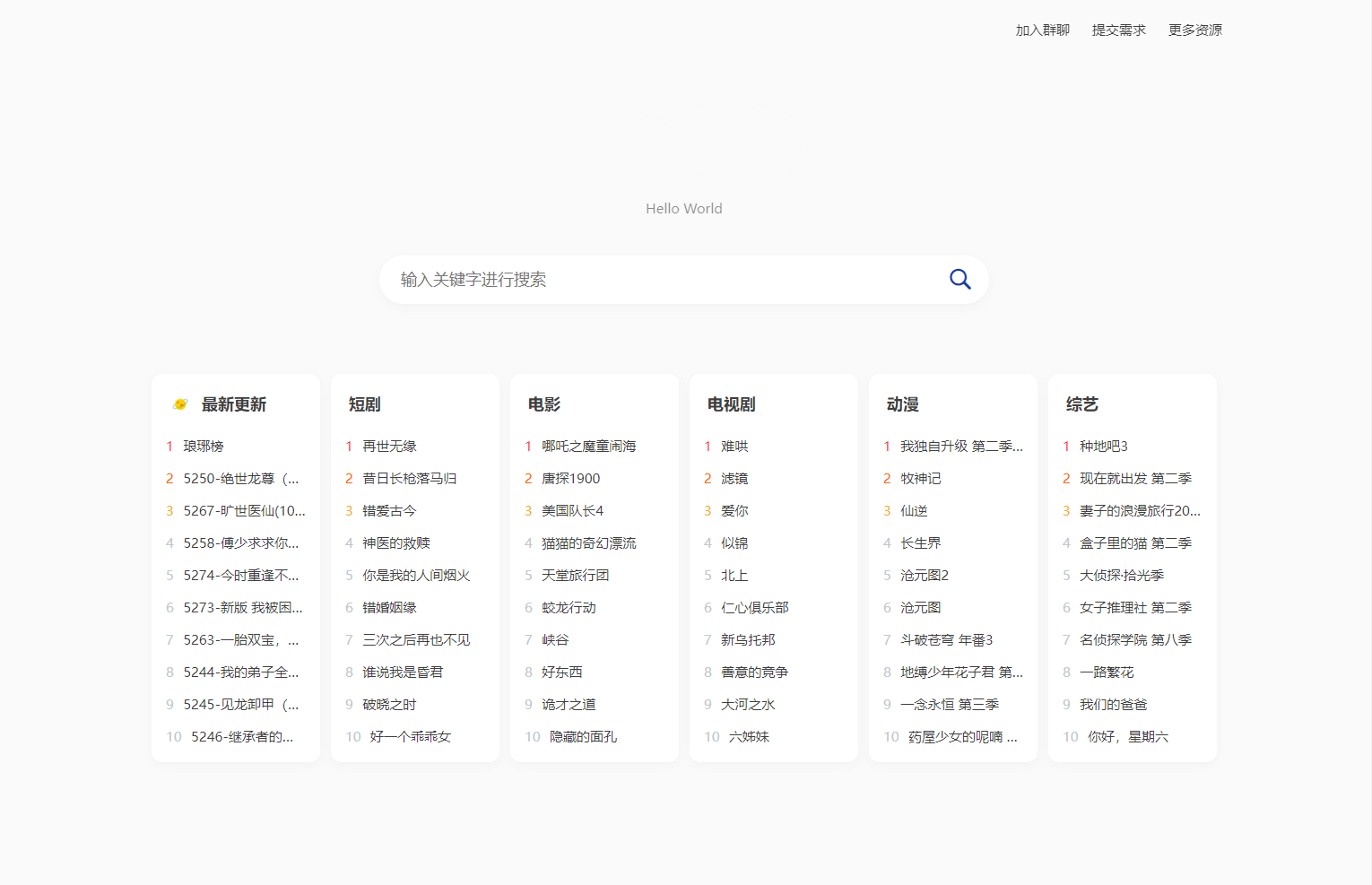
Task: Open 唐探1900 from the movies list
Action: click(x=570, y=478)
